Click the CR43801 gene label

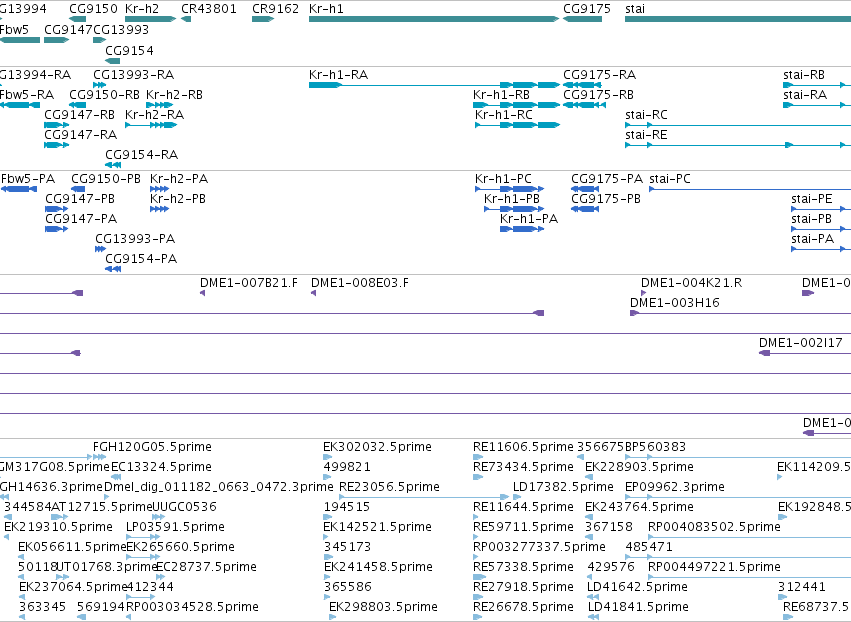208,9
